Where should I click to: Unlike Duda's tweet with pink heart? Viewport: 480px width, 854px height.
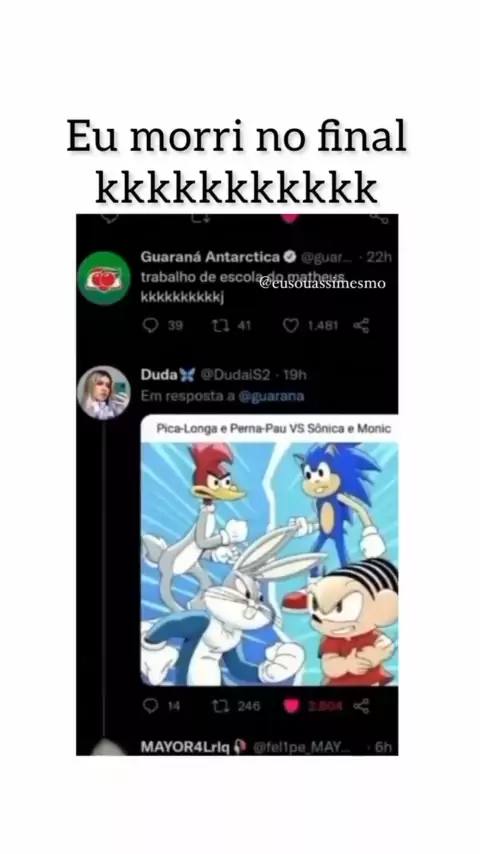click(291, 706)
